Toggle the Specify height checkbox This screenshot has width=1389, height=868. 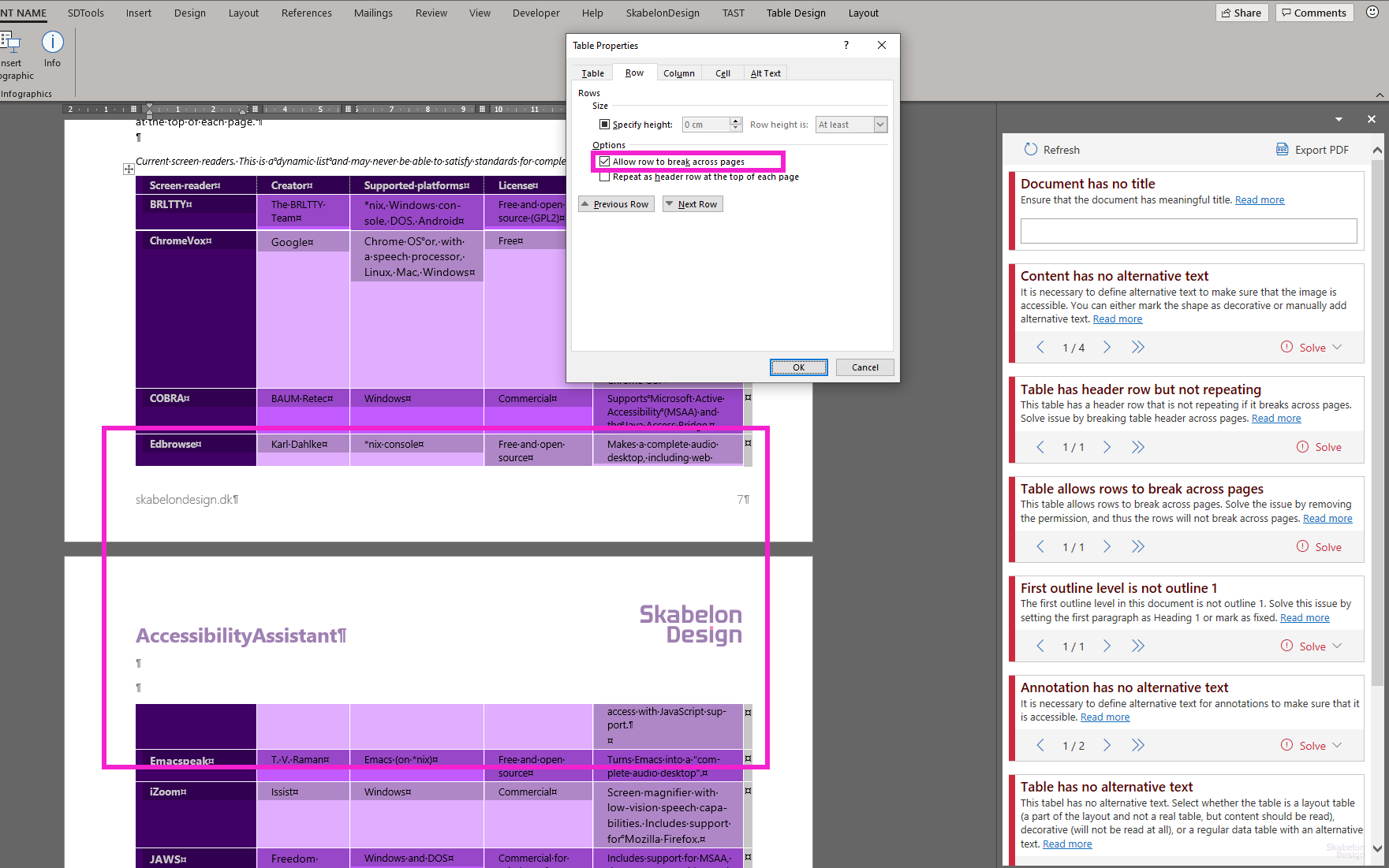(605, 124)
